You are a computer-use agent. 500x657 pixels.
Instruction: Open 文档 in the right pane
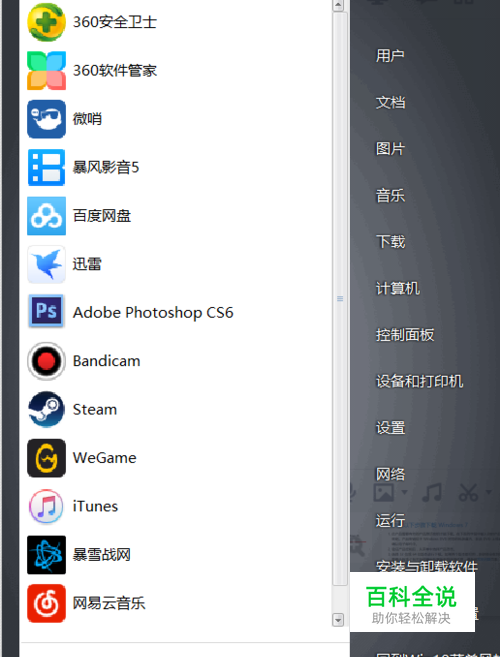pyautogui.click(x=390, y=102)
